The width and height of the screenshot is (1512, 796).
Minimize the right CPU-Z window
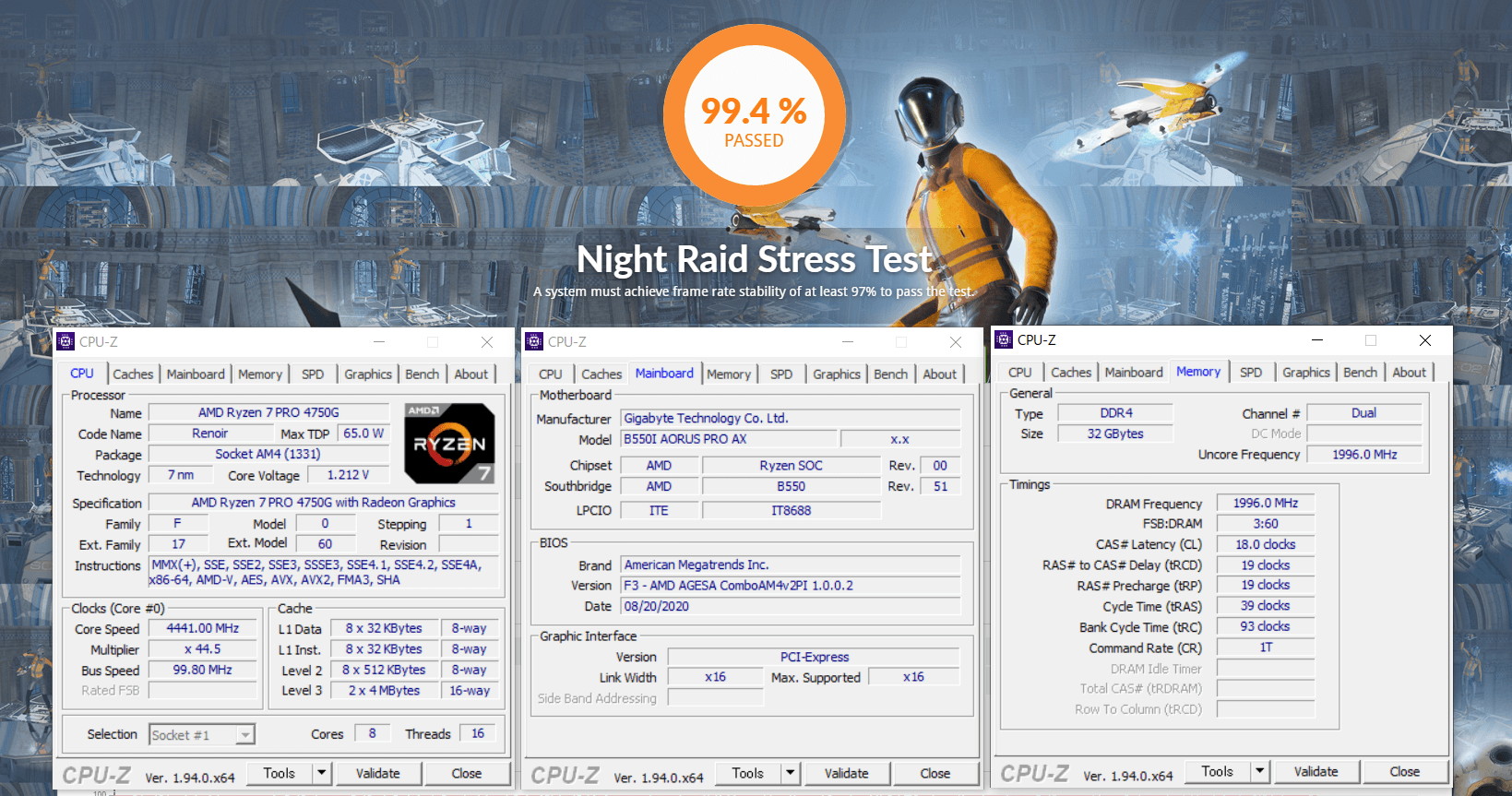(1317, 340)
